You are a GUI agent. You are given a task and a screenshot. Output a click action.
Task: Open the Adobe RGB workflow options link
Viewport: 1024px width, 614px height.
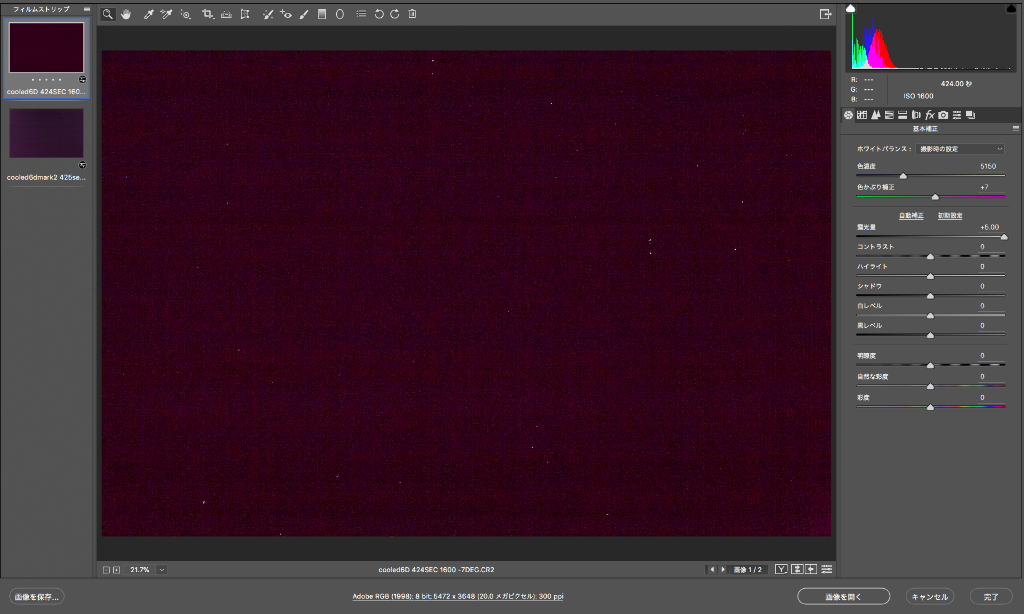click(x=458, y=596)
